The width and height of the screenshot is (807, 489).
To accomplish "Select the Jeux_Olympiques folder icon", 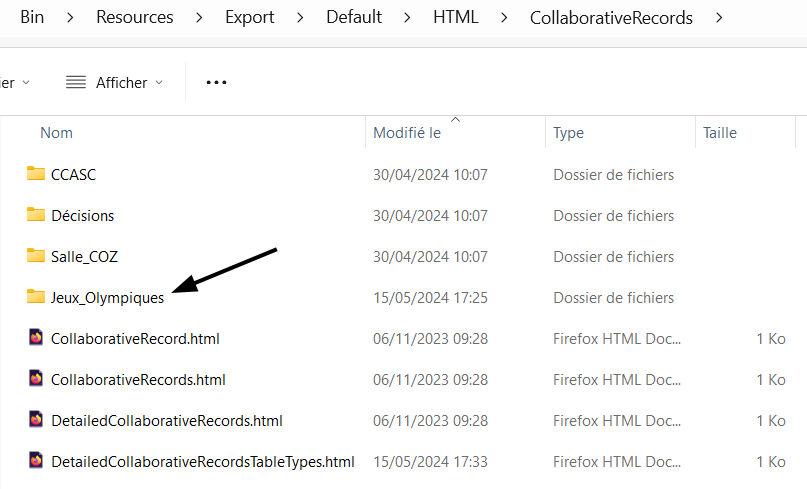I will click(x=36, y=297).
